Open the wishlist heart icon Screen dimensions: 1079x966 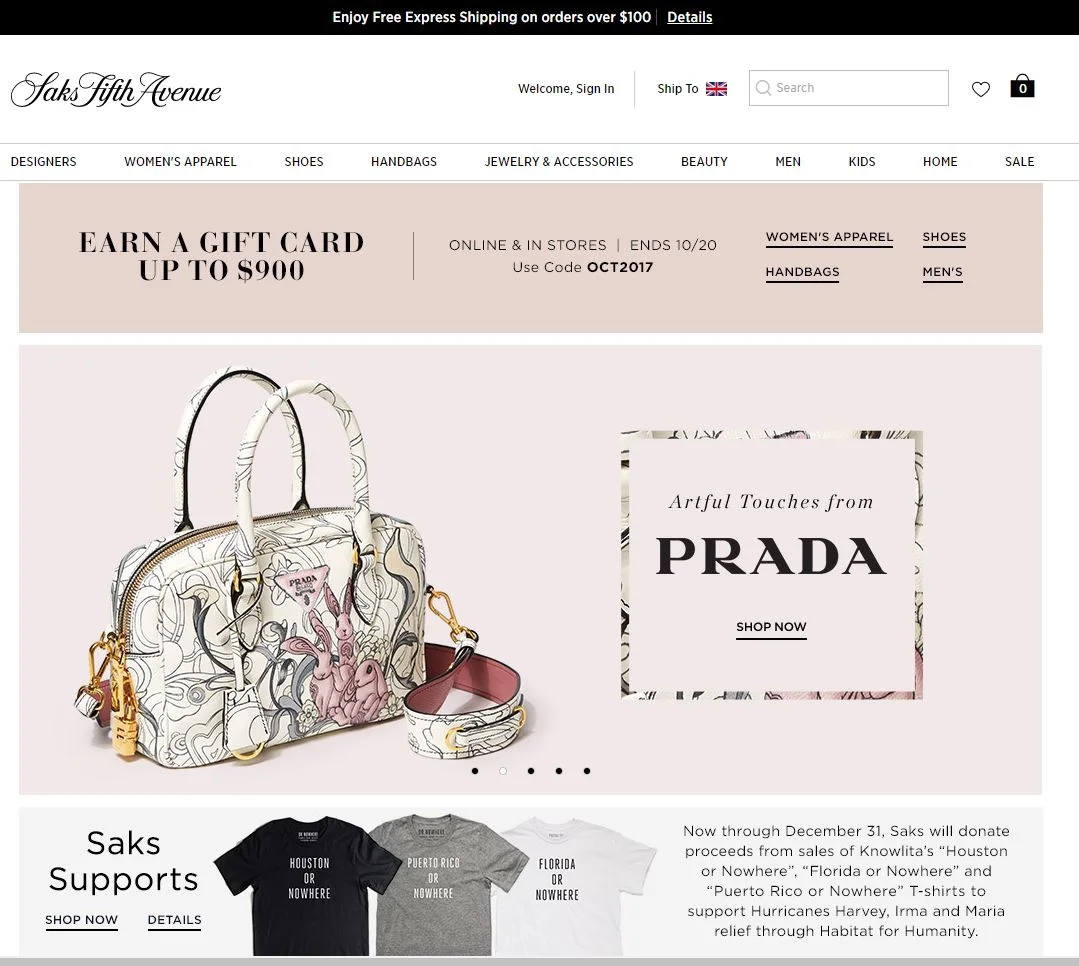click(x=981, y=89)
